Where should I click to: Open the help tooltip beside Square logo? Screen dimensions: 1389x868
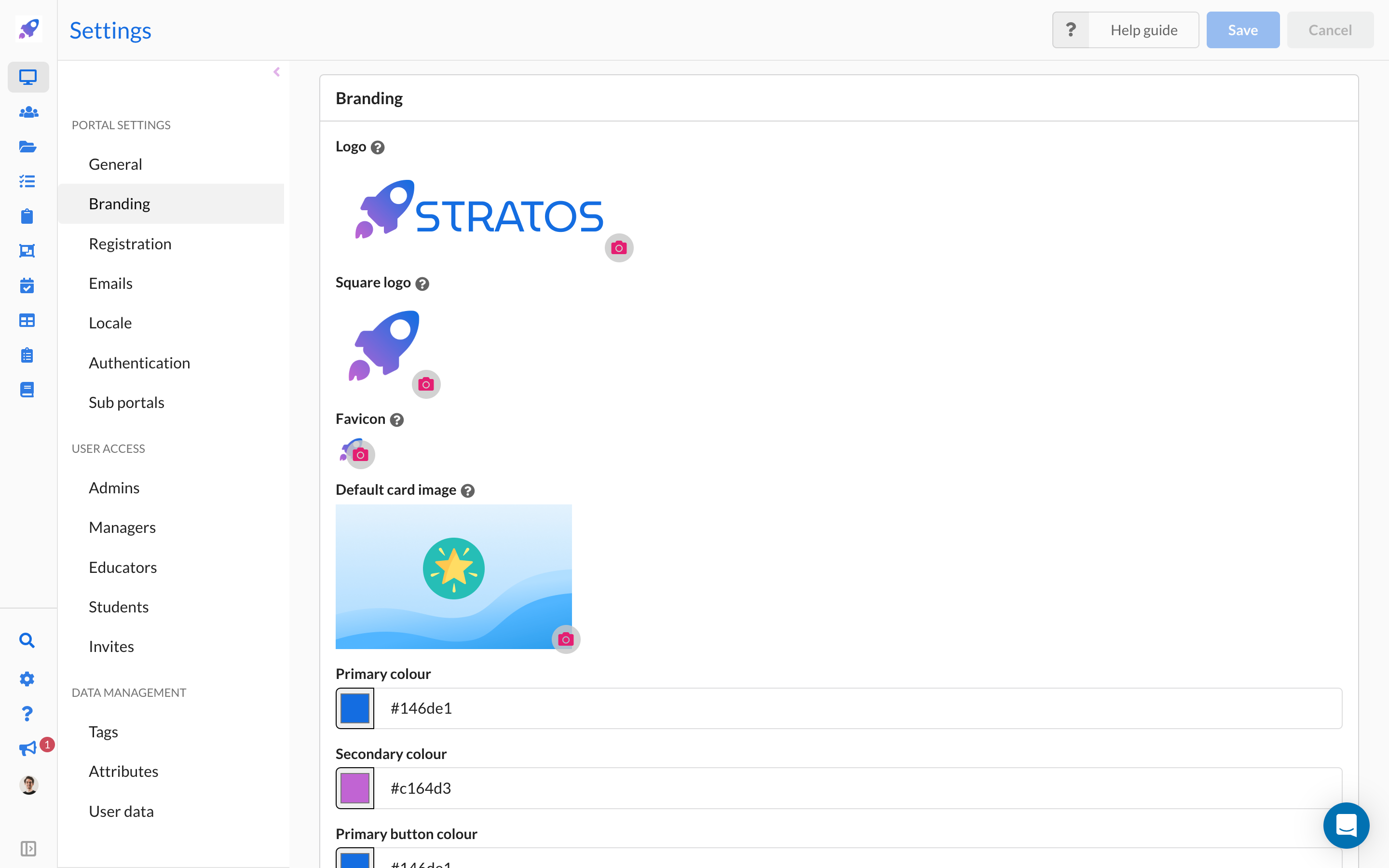click(x=422, y=284)
